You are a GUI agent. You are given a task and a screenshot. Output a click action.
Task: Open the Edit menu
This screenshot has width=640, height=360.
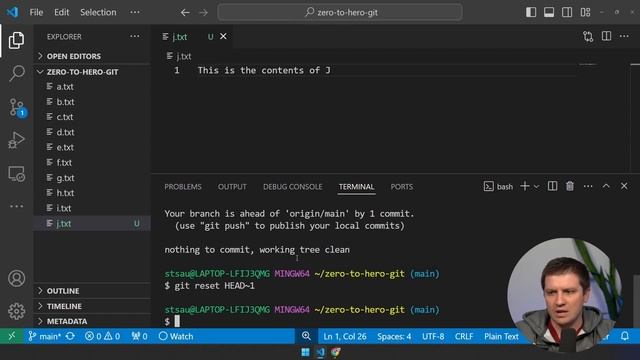point(62,12)
